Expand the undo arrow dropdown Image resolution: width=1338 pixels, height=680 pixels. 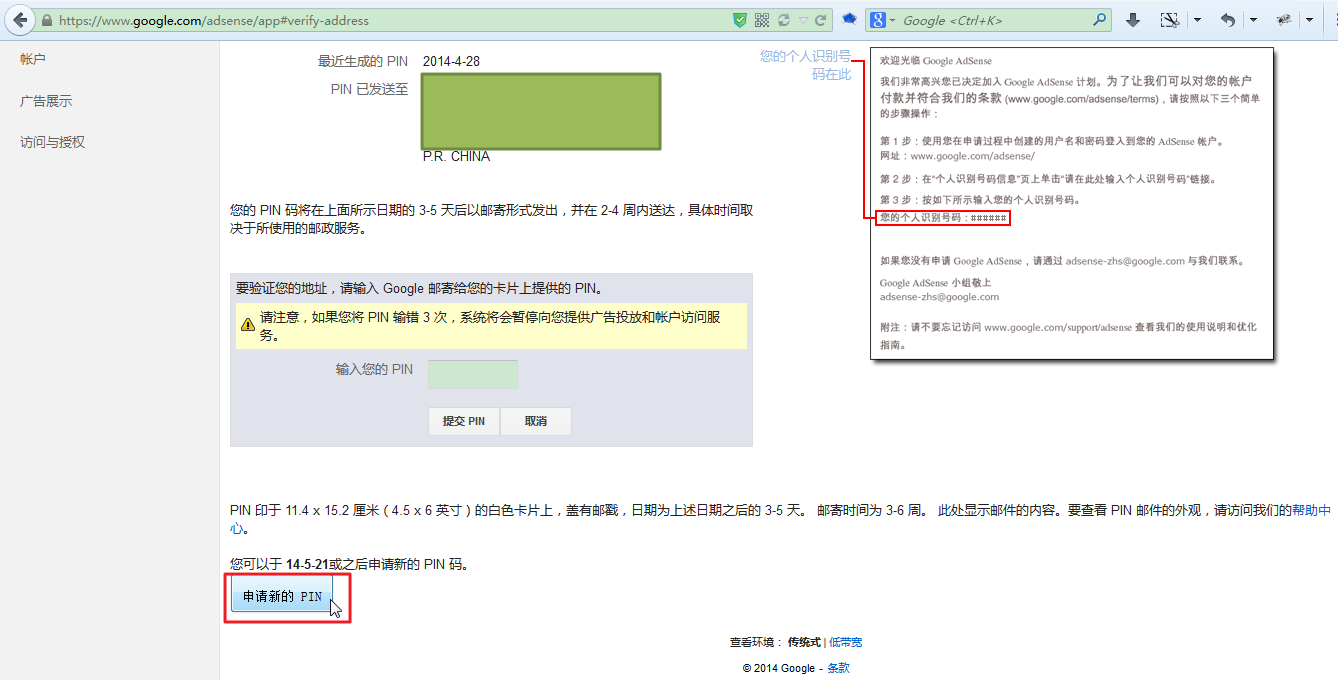(x=1253, y=20)
